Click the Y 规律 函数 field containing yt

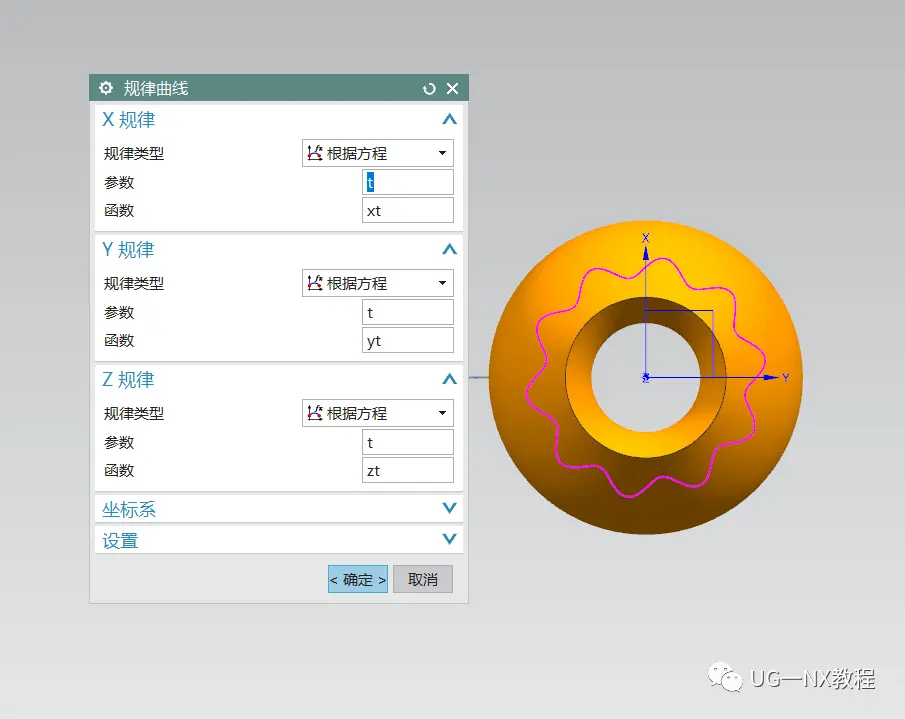(408, 340)
